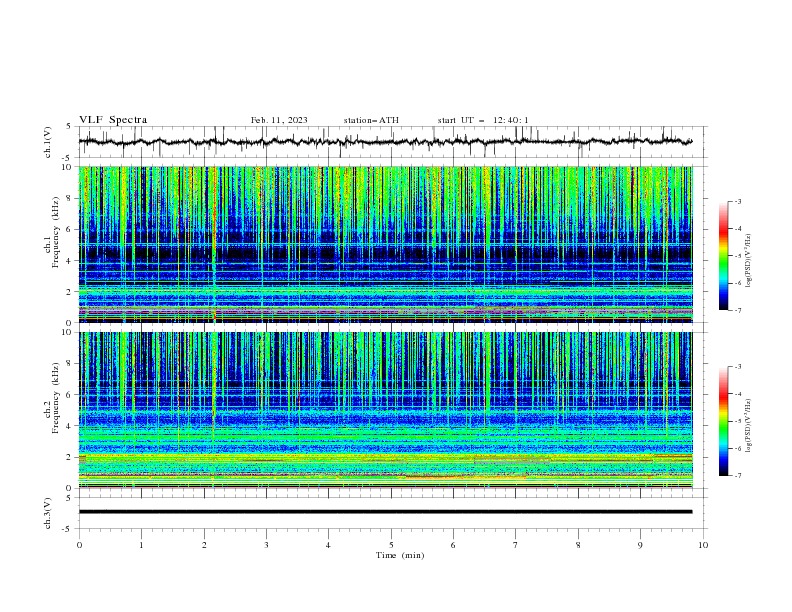Click the ch.3 flat black voltage trace
This screenshot has height=612, width=792.
[x=385, y=512]
